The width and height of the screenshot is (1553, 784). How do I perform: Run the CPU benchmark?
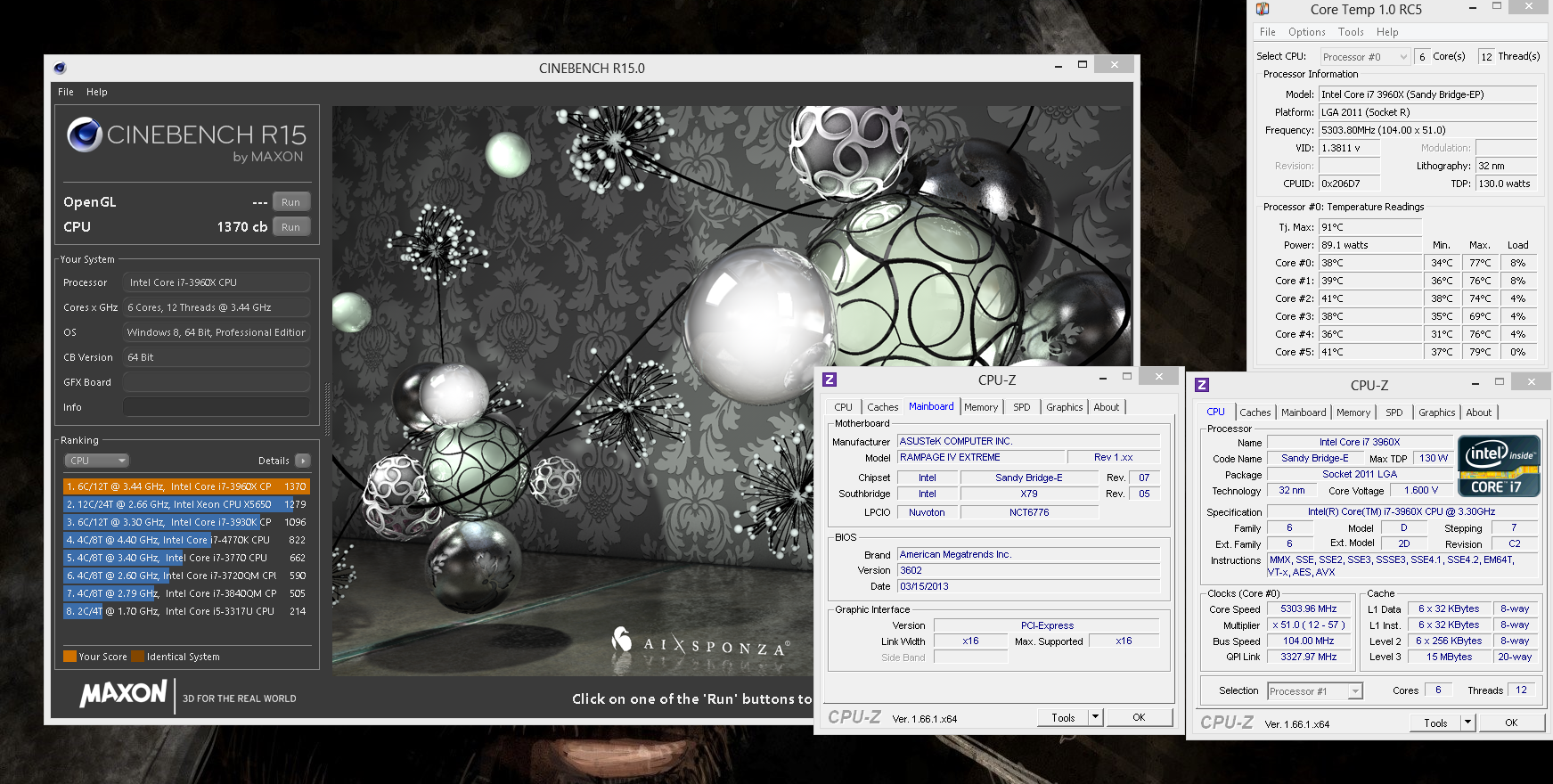(291, 227)
